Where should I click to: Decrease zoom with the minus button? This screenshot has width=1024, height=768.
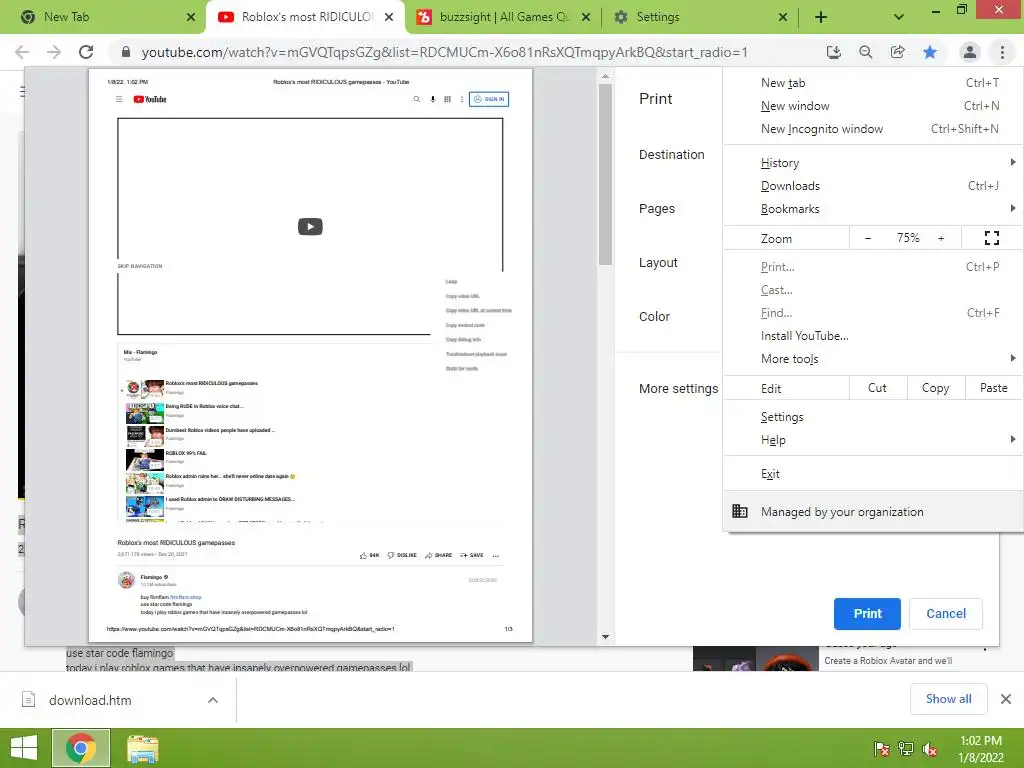(x=868, y=238)
